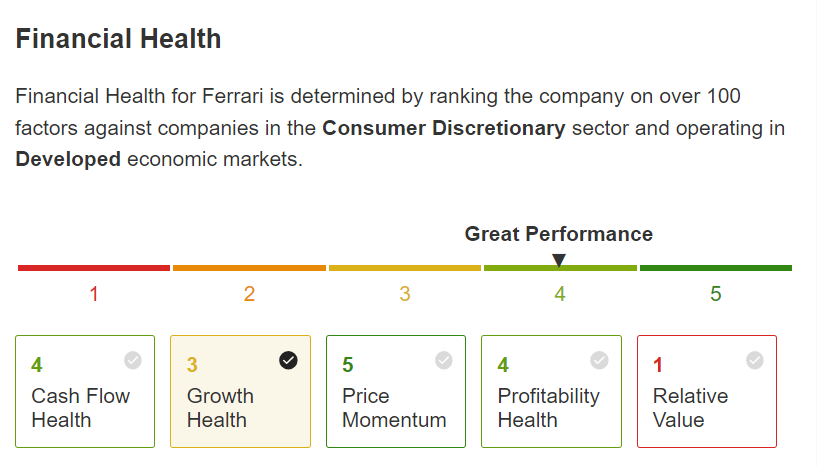Select the Growth Health card
This screenshot has height=466, width=817.
[x=240, y=391]
